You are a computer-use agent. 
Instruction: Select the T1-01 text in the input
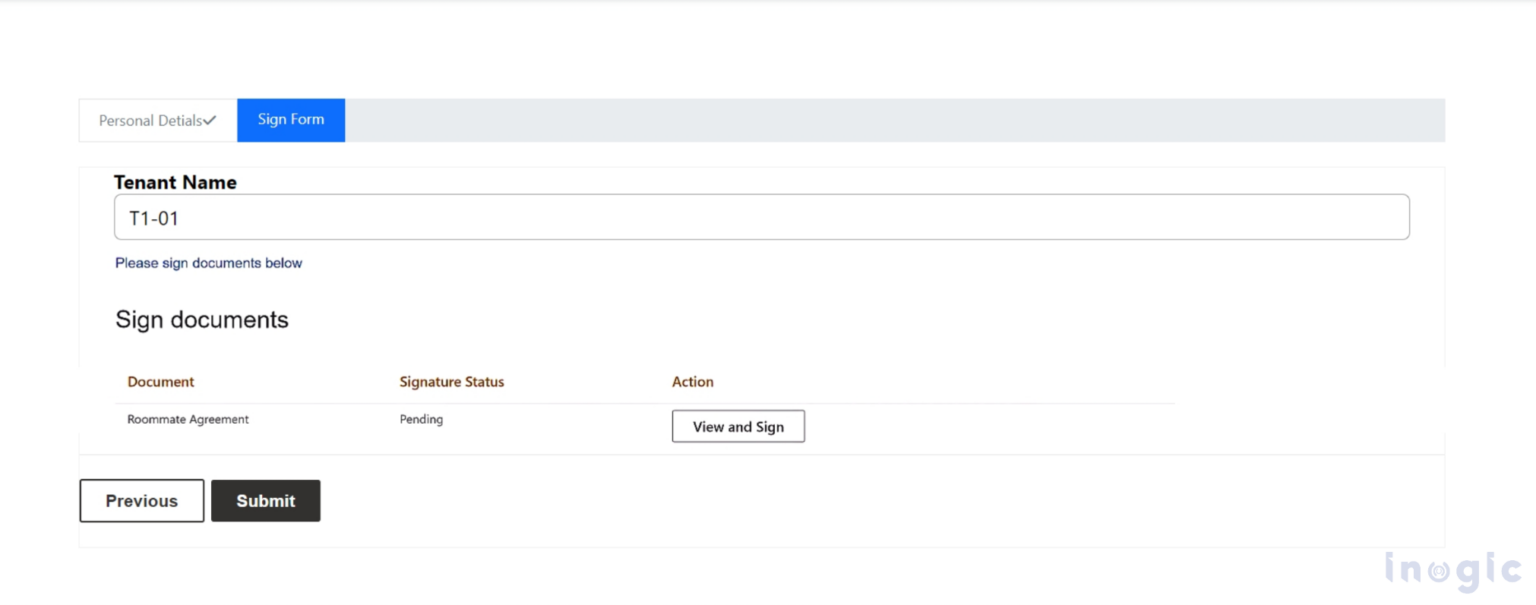tap(156, 217)
